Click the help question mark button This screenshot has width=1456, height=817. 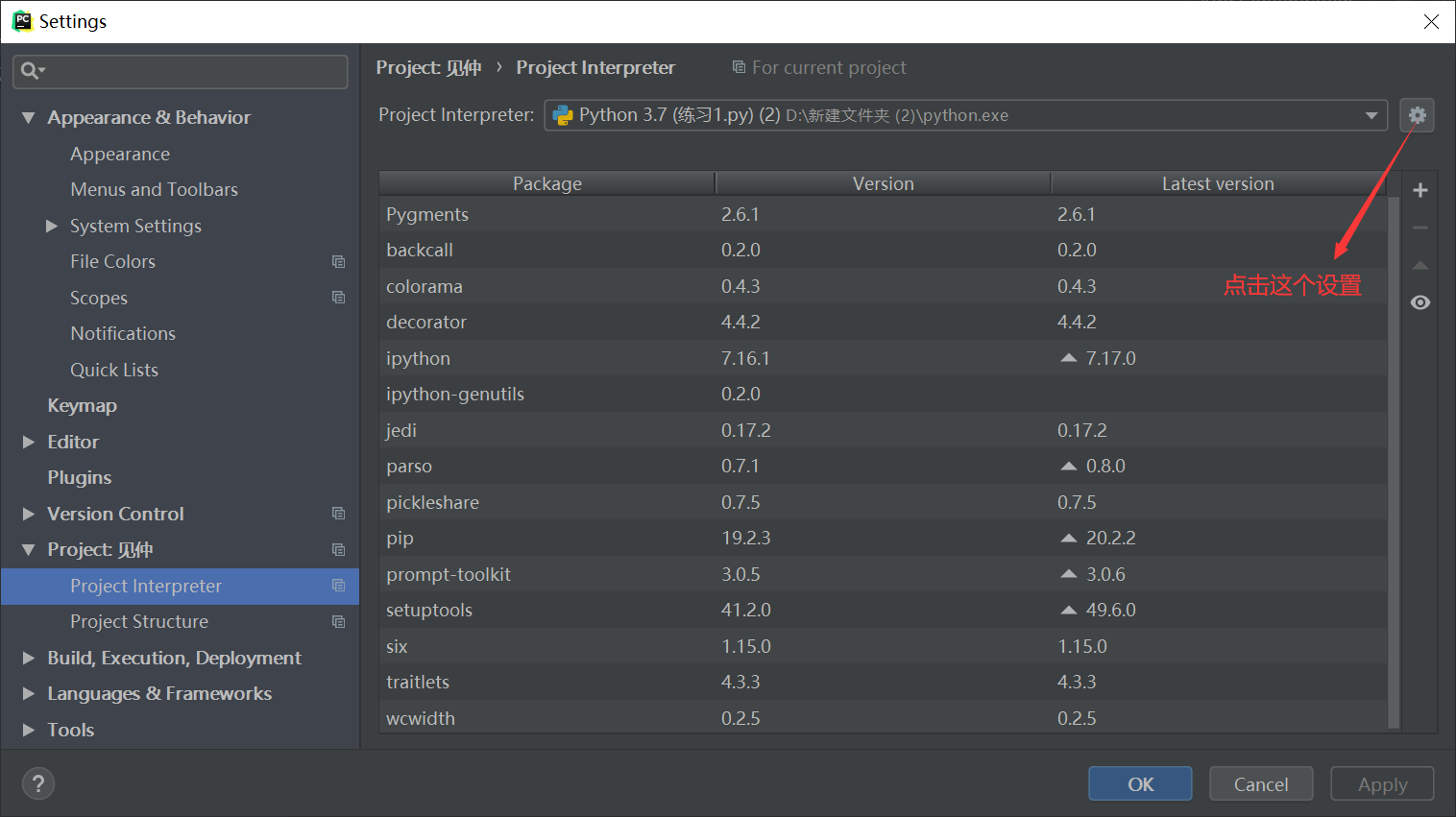[38, 784]
